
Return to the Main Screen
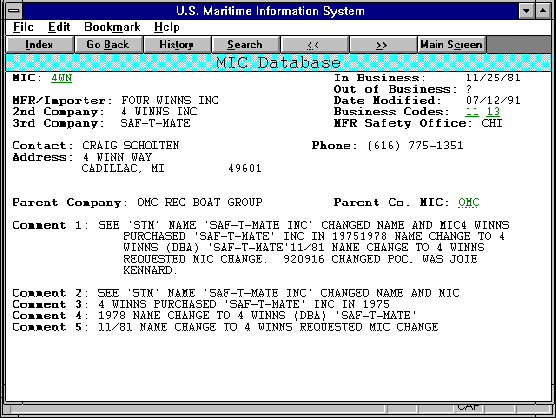pos(451,45)
